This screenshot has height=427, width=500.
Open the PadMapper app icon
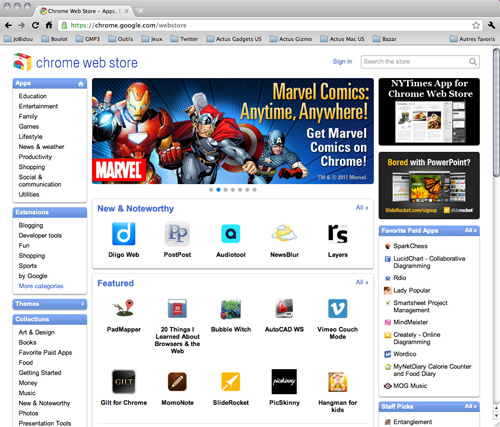[x=124, y=308]
